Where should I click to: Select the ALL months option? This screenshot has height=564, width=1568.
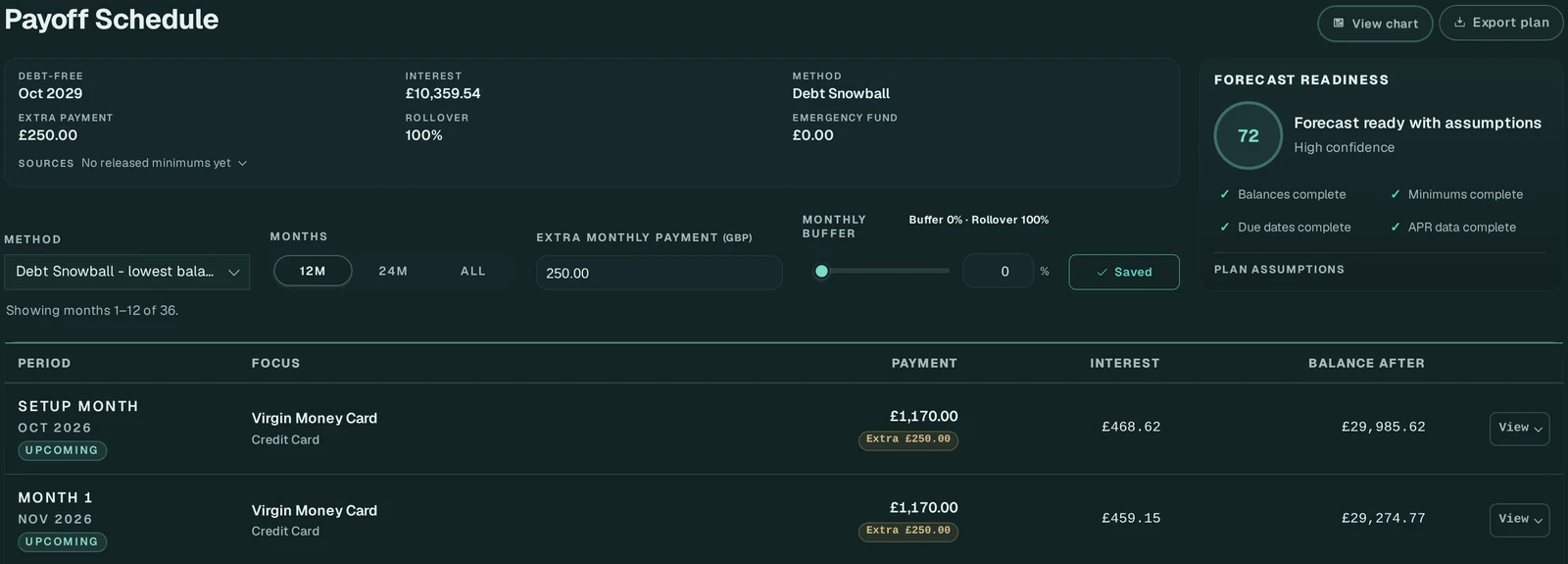point(473,271)
